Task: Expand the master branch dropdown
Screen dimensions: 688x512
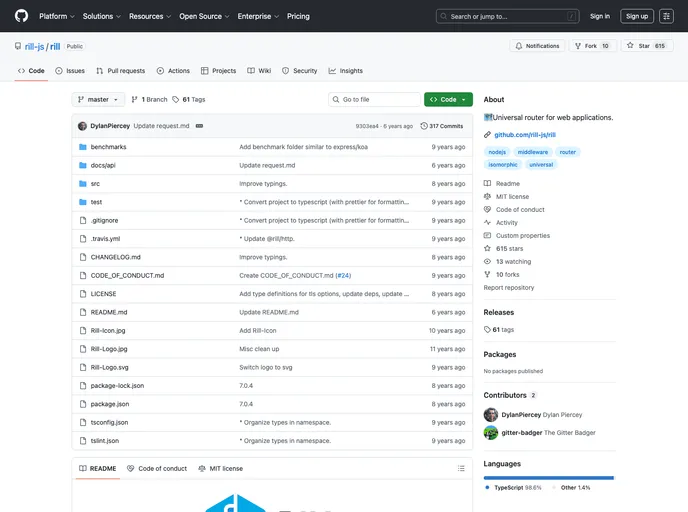Action: tap(98, 100)
